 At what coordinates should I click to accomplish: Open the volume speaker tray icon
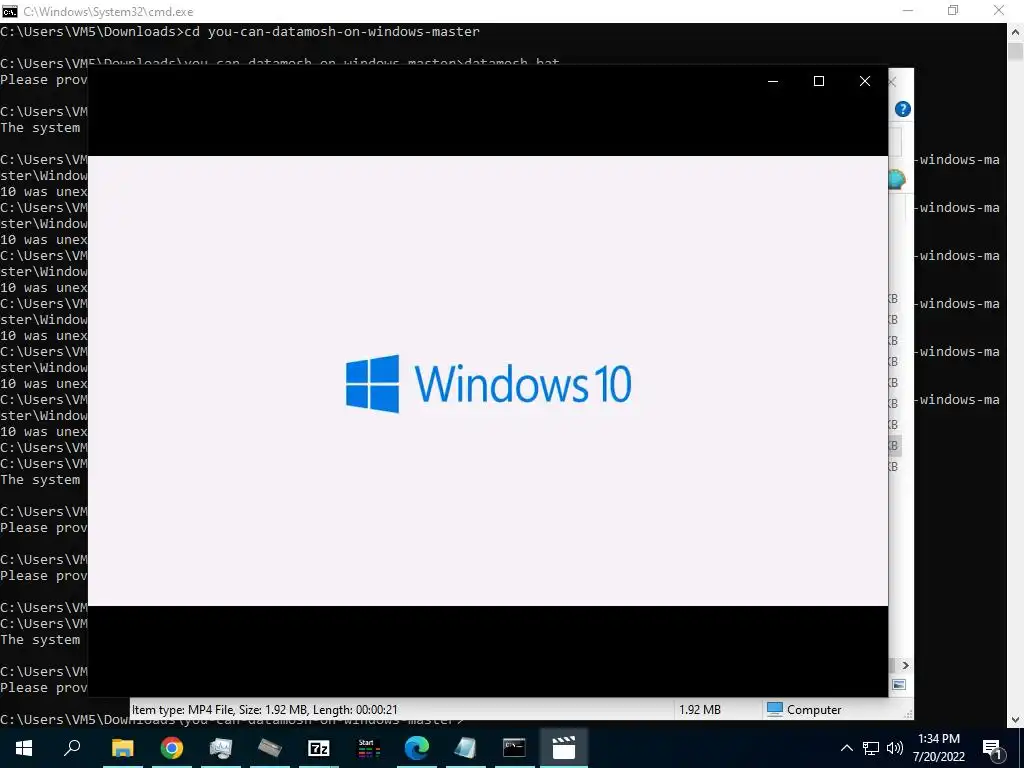[x=895, y=748]
